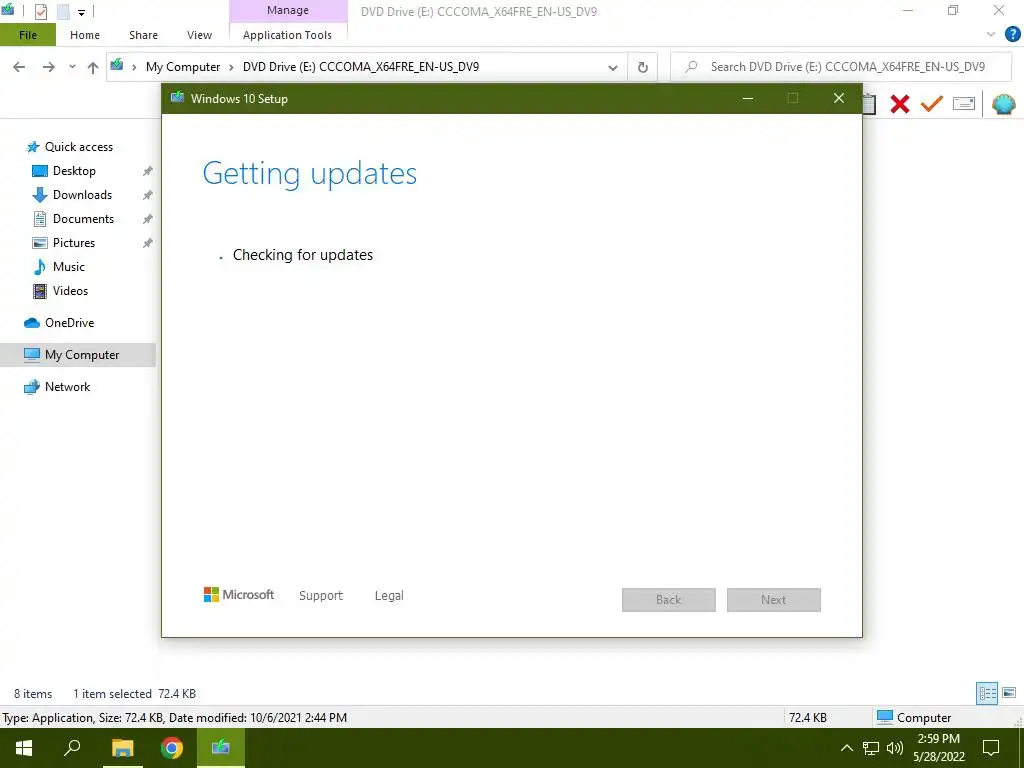The width and height of the screenshot is (1024, 768).
Task: Select OneDrive in the navigation pane
Action: (69, 323)
